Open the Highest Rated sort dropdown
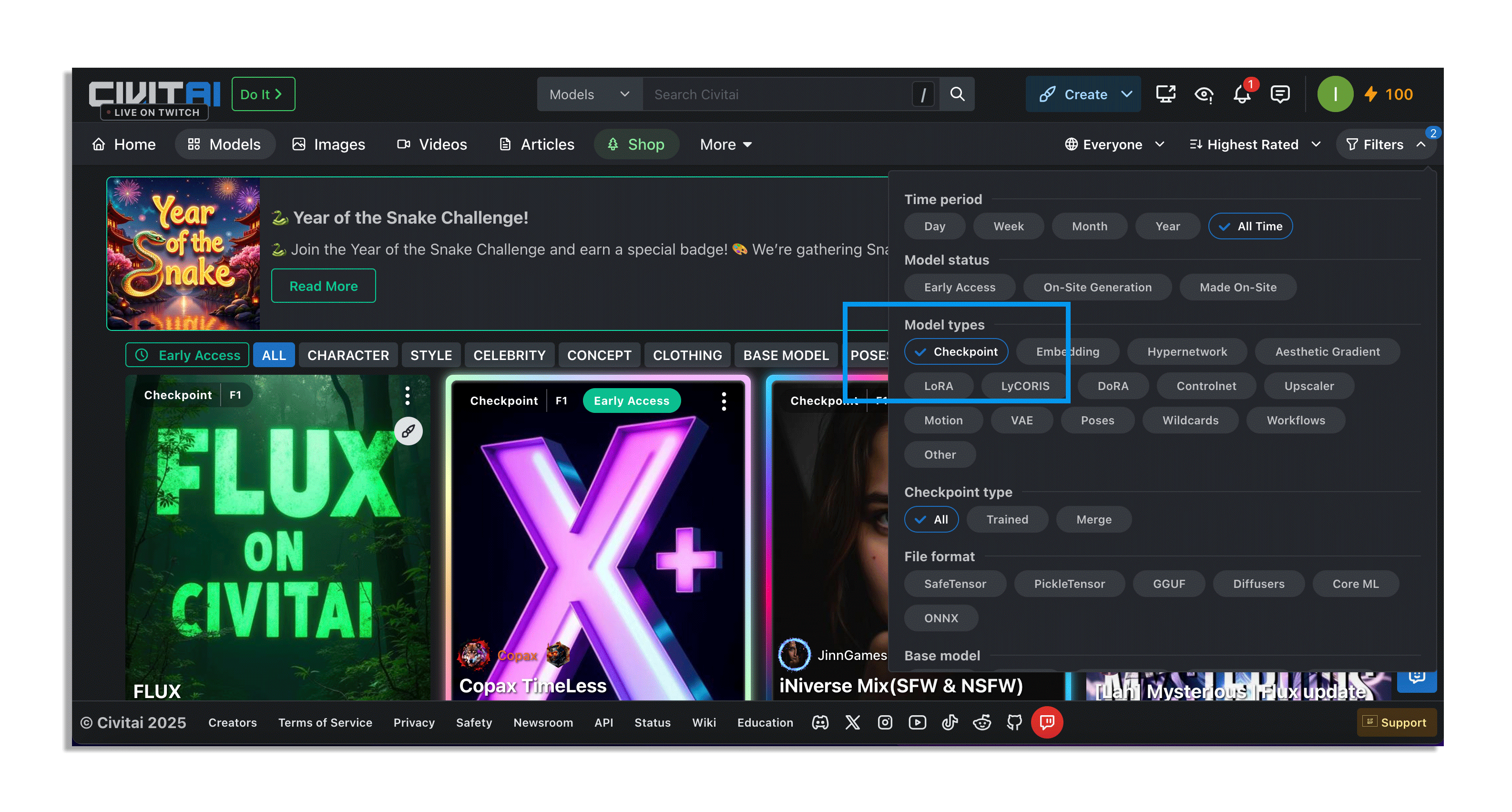The image size is (1512, 812). [x=1254, y=144]
